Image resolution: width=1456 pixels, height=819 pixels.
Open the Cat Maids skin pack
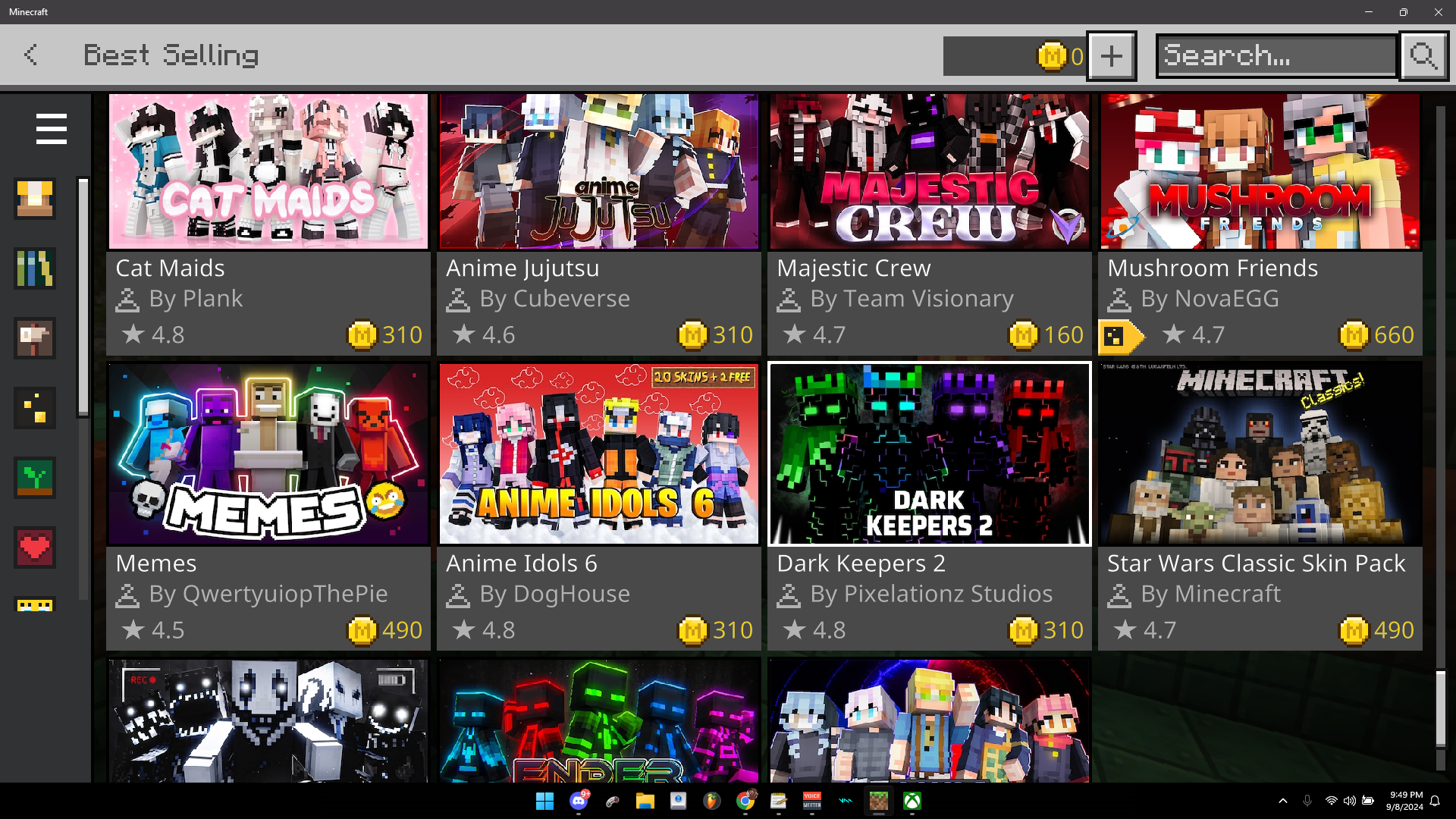268,171
